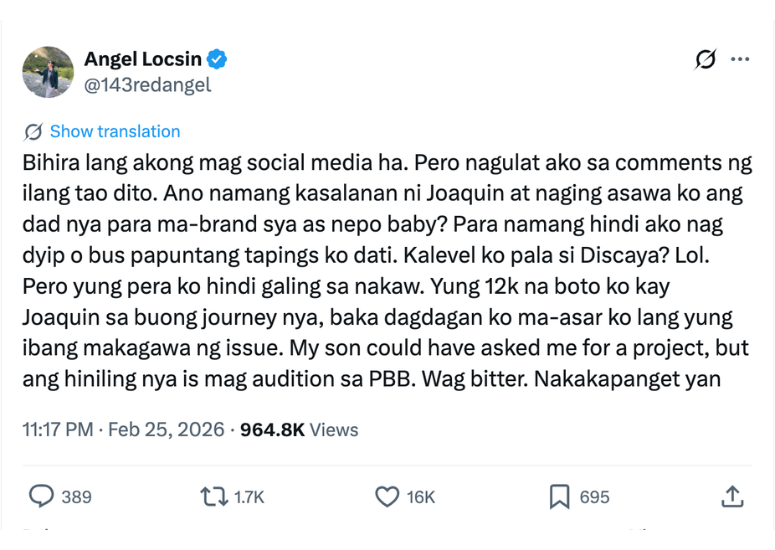Click the 11:17 PM · Feb 25, 2026 timestamp

123,430
